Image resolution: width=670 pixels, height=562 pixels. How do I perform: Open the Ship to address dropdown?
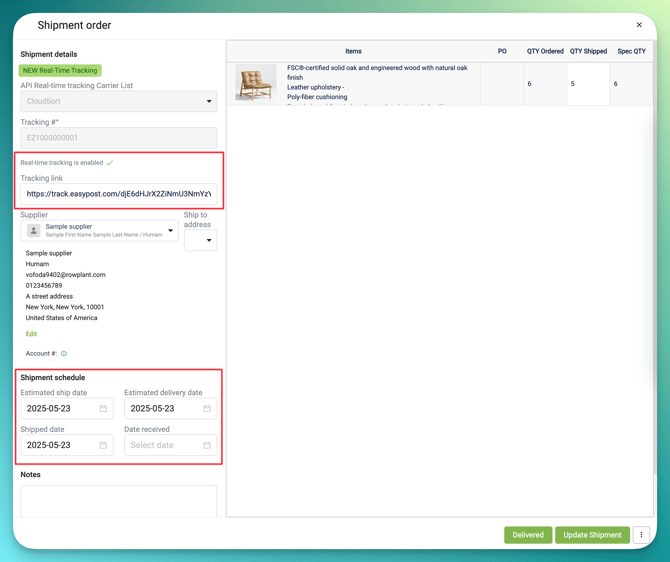click(x=200, y=240)
